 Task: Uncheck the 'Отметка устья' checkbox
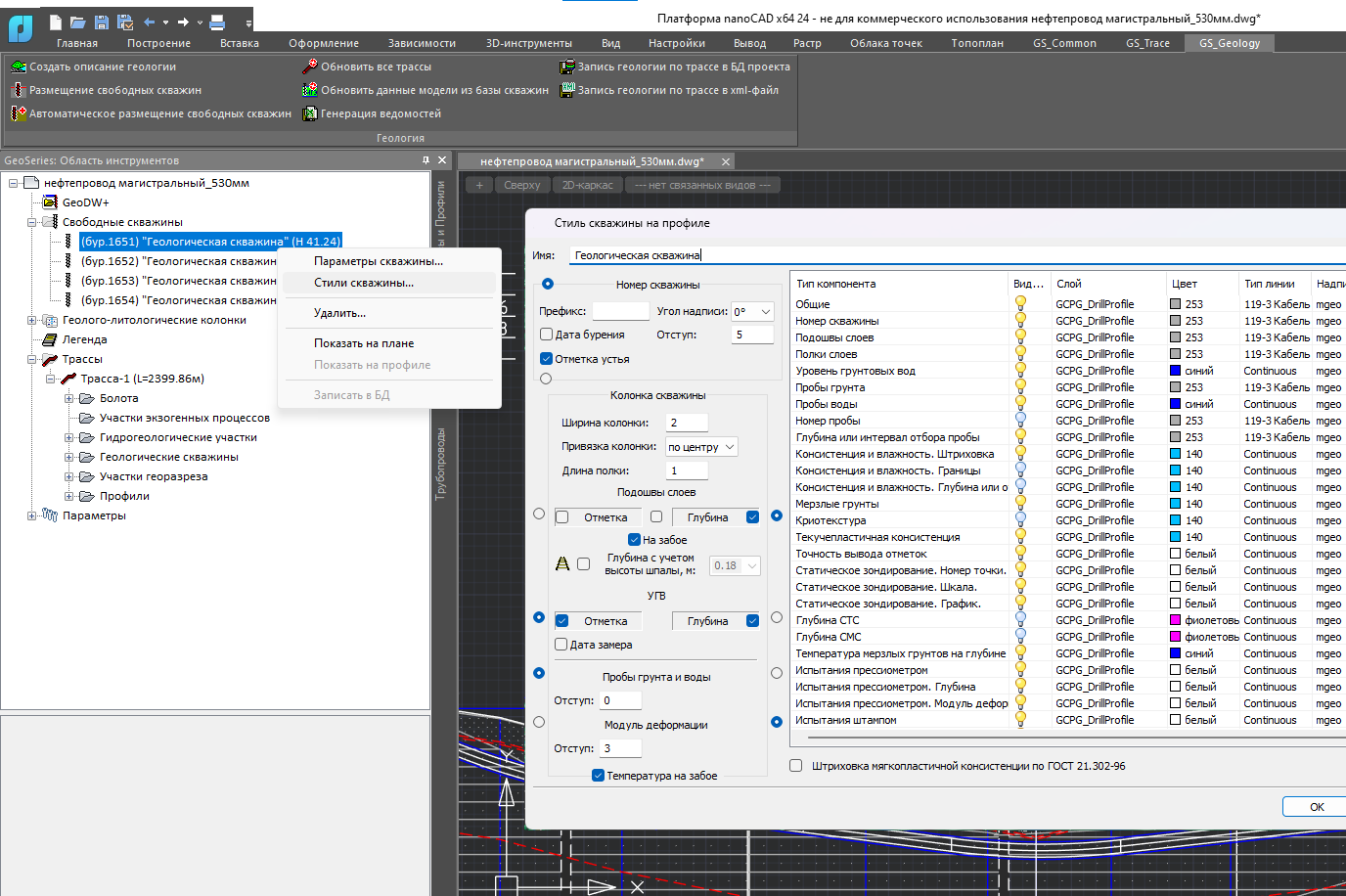click(547, 359)
